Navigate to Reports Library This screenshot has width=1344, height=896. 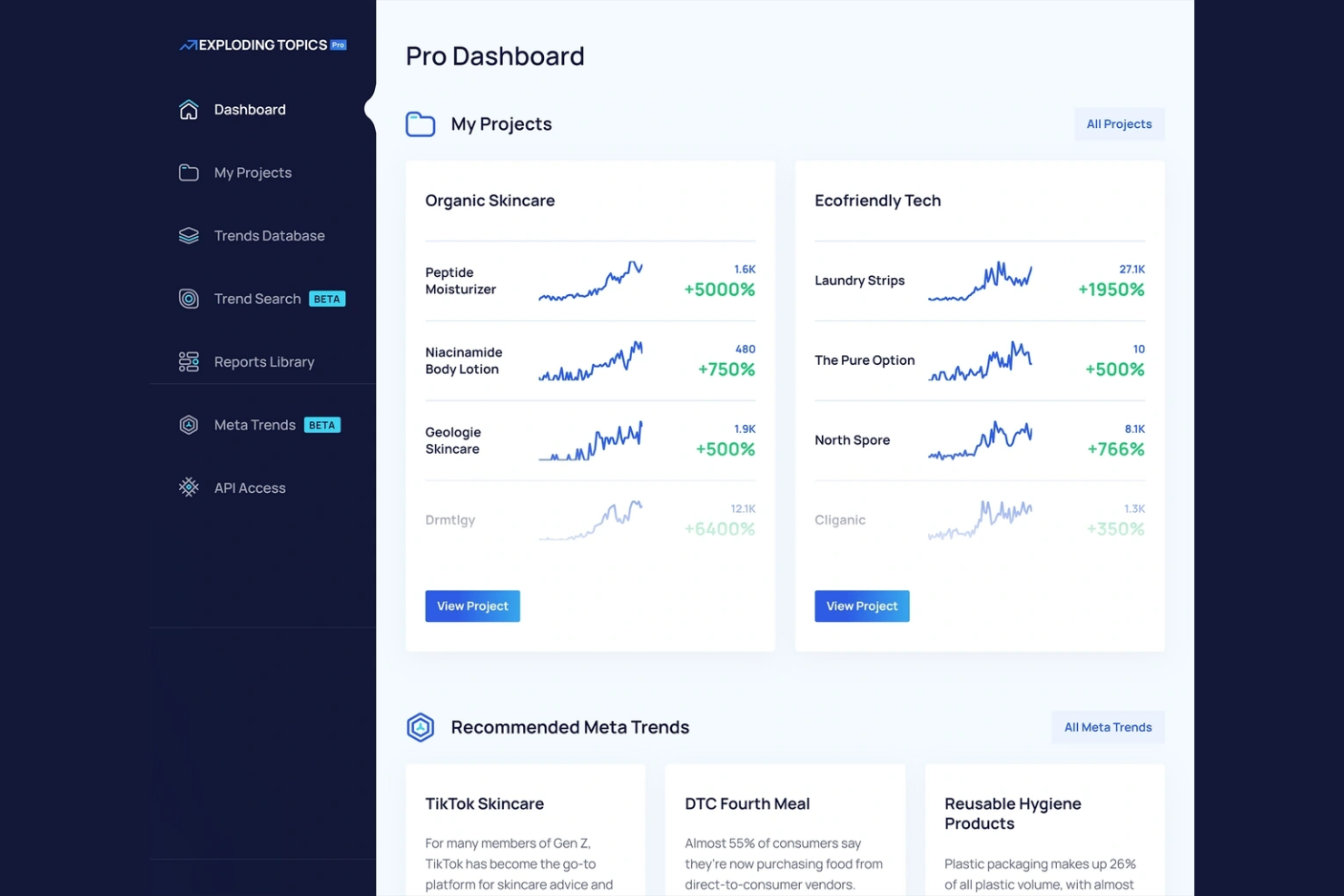click(x=263, y=362)
